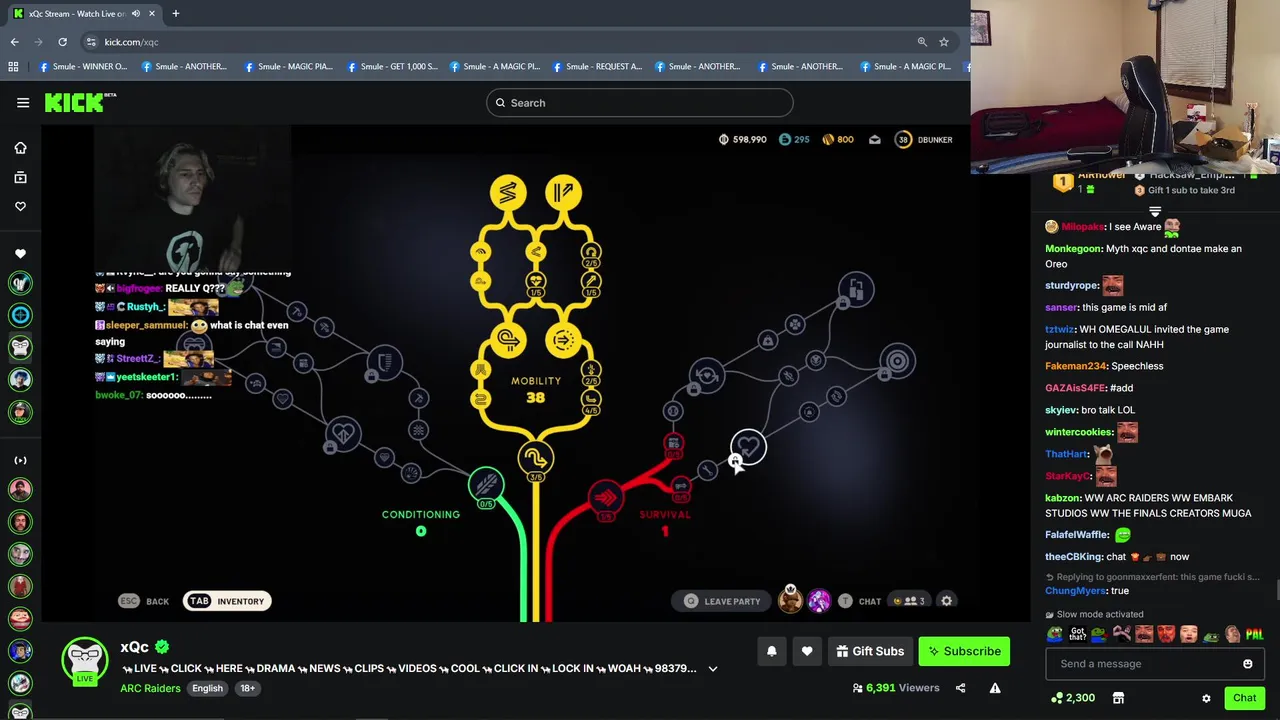Screen dimensions: 1280x720
Task: Select the top-left yellow Mobility skill
Action: click(x=508, y=192)
